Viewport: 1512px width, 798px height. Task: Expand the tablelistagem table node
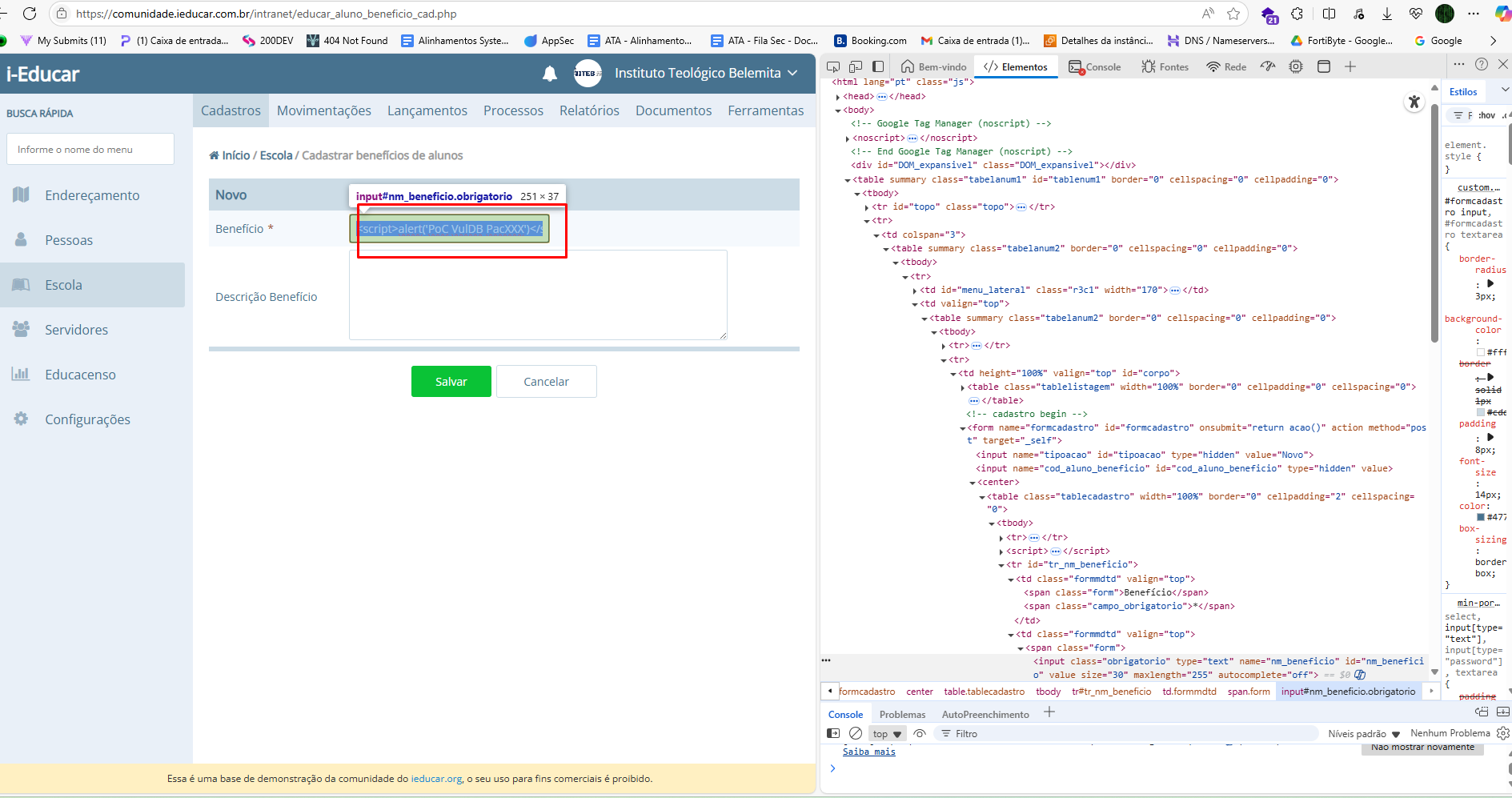coord(963,387)
